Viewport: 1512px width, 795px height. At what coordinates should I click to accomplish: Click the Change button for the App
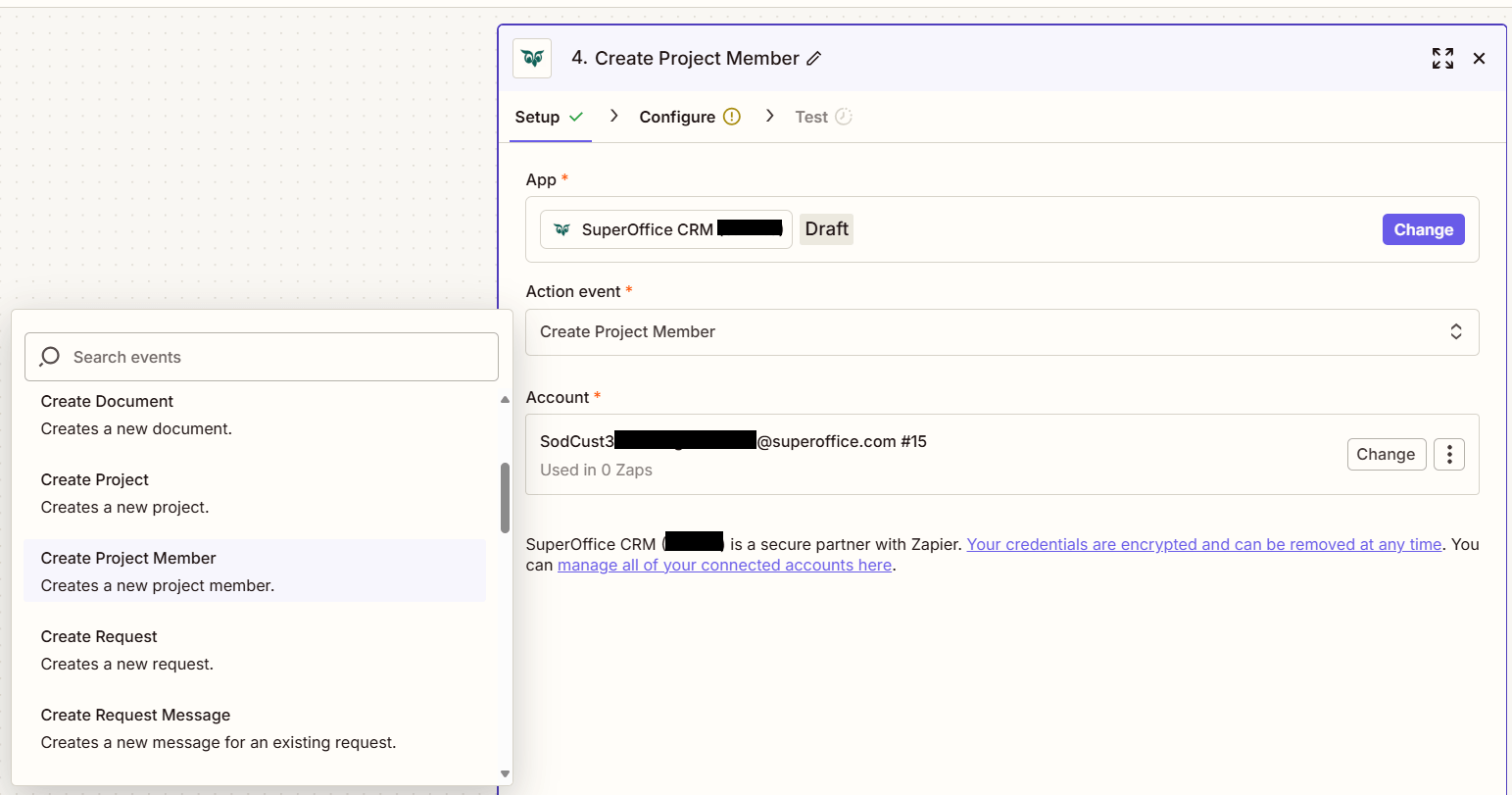point(1423,228)
